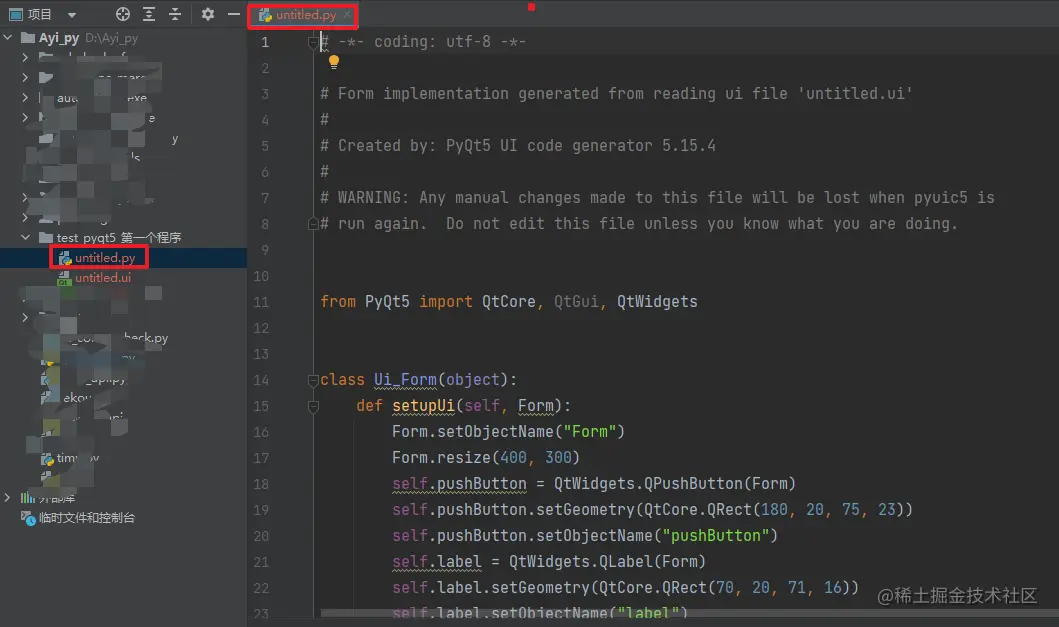Click QLabel(Form) on line 21
This screenshot has width=1059, height=627.
click(652, 562)
